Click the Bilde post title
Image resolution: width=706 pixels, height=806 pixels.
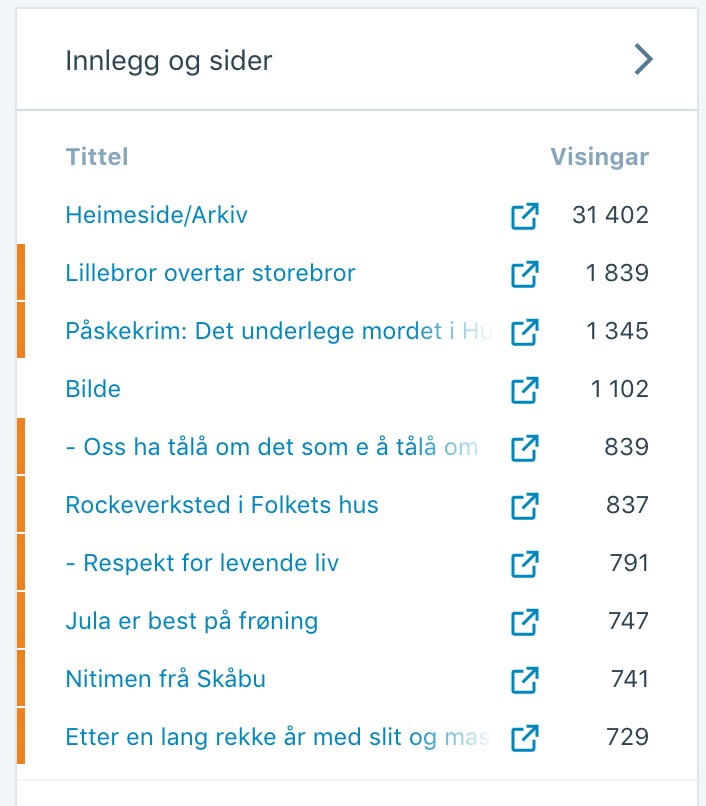pos(93,389)
